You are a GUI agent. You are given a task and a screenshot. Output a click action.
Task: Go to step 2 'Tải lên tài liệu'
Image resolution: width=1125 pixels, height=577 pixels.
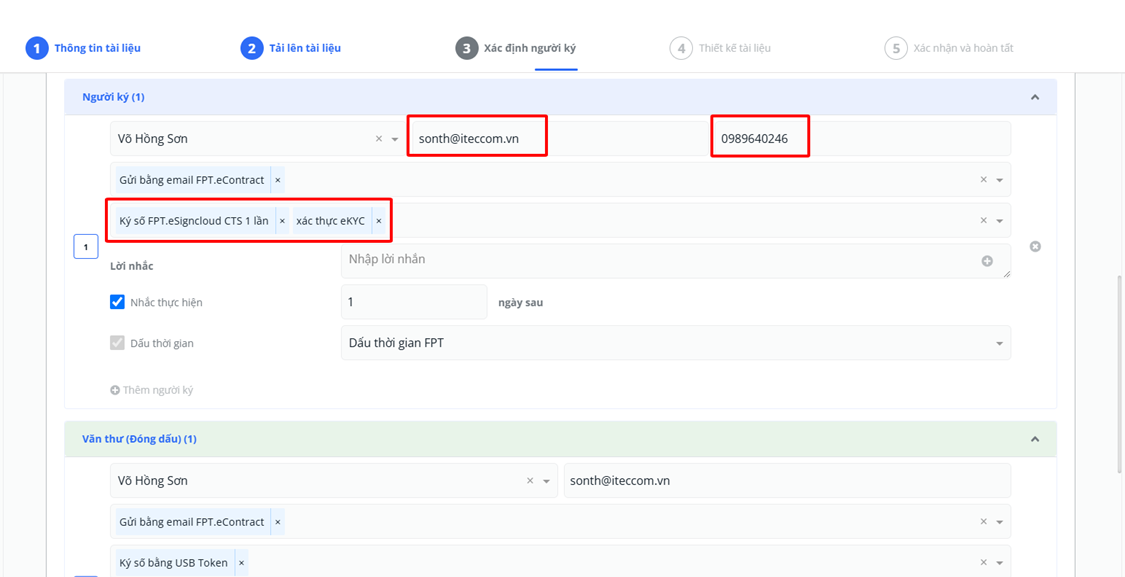291,48
